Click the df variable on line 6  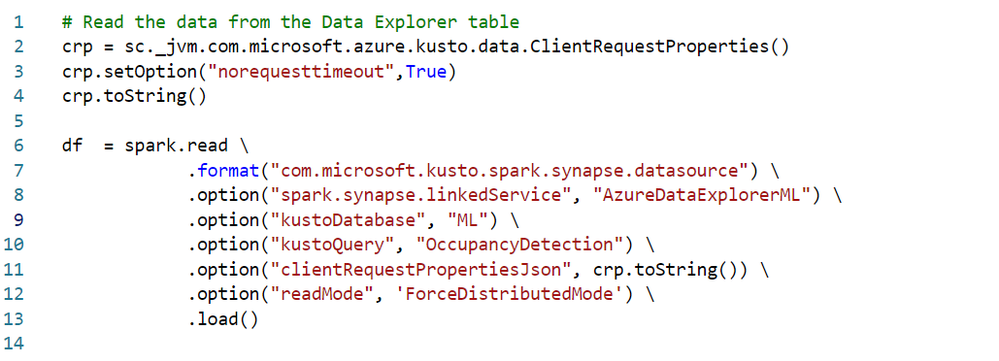click(72, 146)
